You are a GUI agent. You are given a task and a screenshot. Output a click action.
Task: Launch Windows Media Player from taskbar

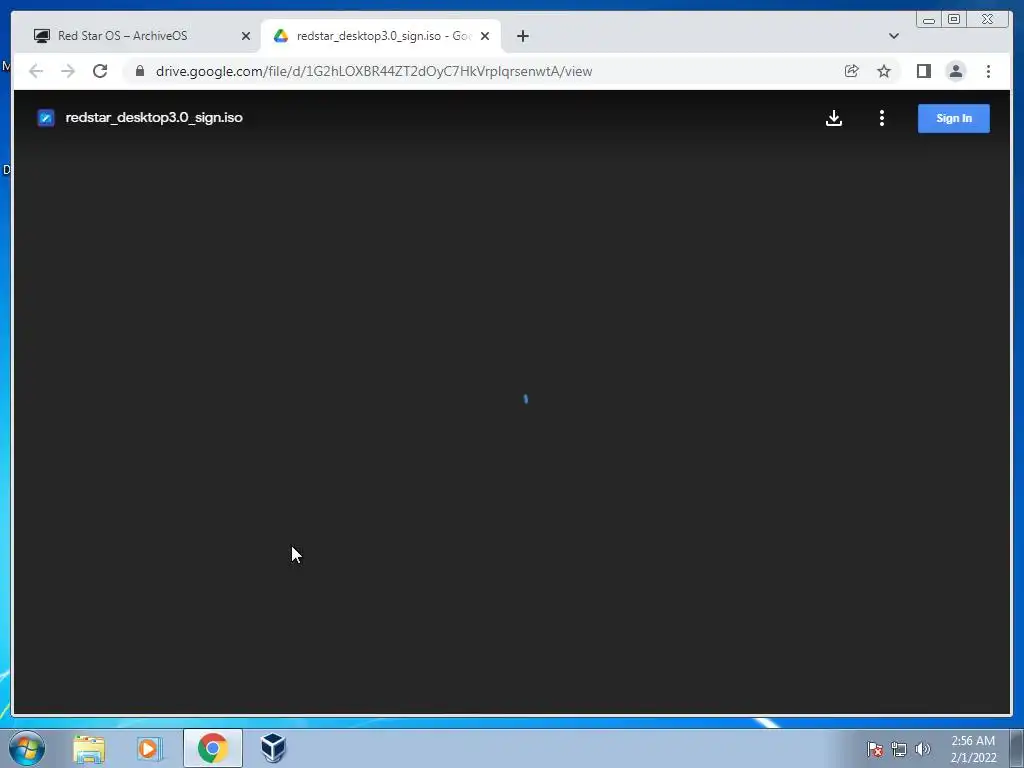150,748
